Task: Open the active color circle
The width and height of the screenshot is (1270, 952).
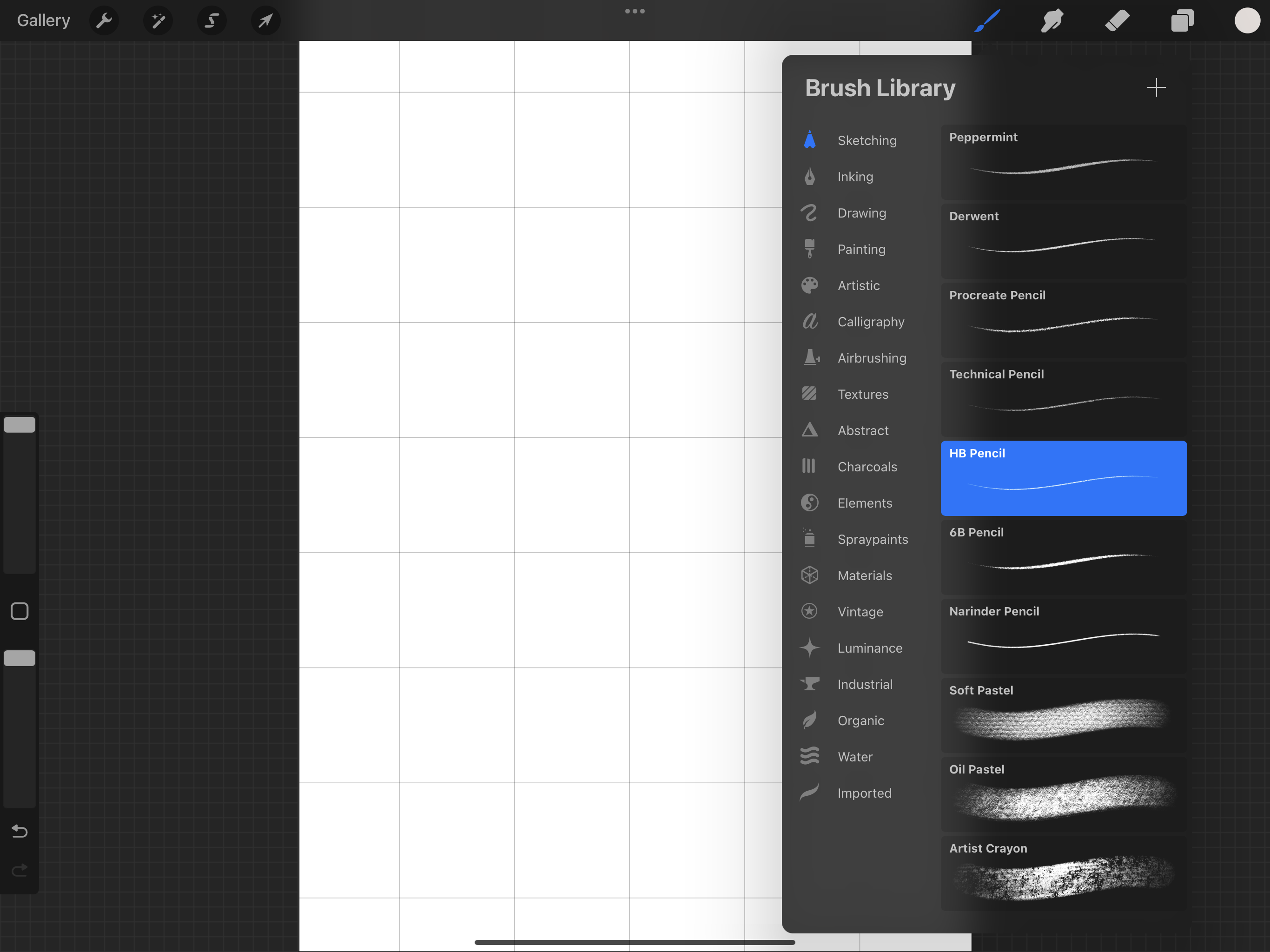Action: pos(1246,20)
